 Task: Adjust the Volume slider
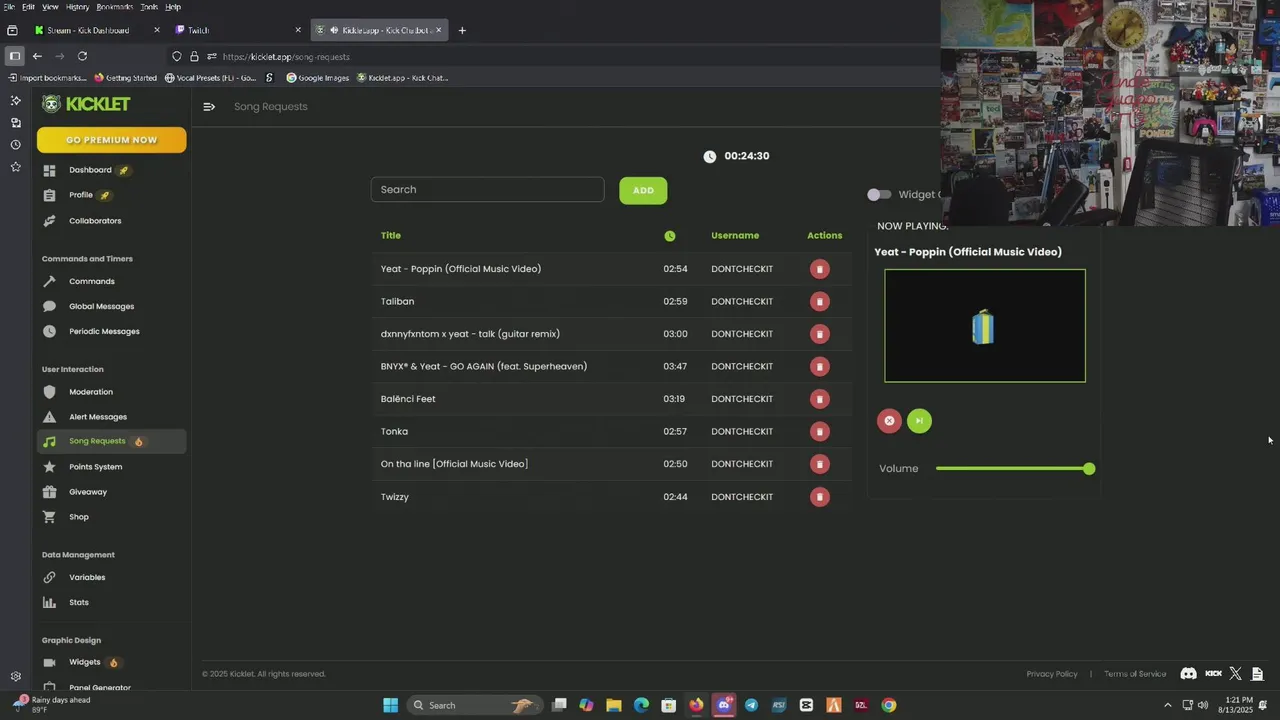(1015, 469)
